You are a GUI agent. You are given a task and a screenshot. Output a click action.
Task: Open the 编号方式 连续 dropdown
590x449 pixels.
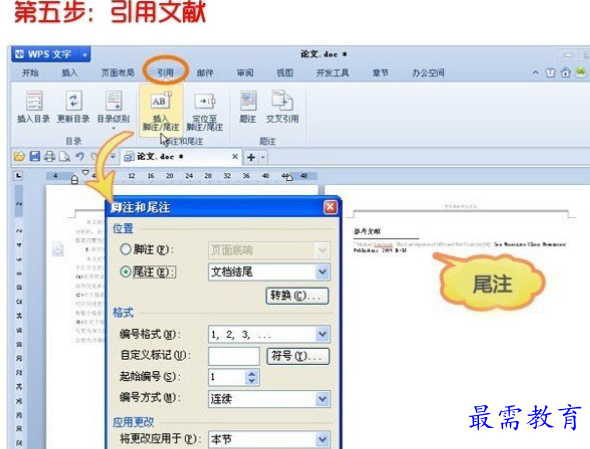(x=322, y=399)
